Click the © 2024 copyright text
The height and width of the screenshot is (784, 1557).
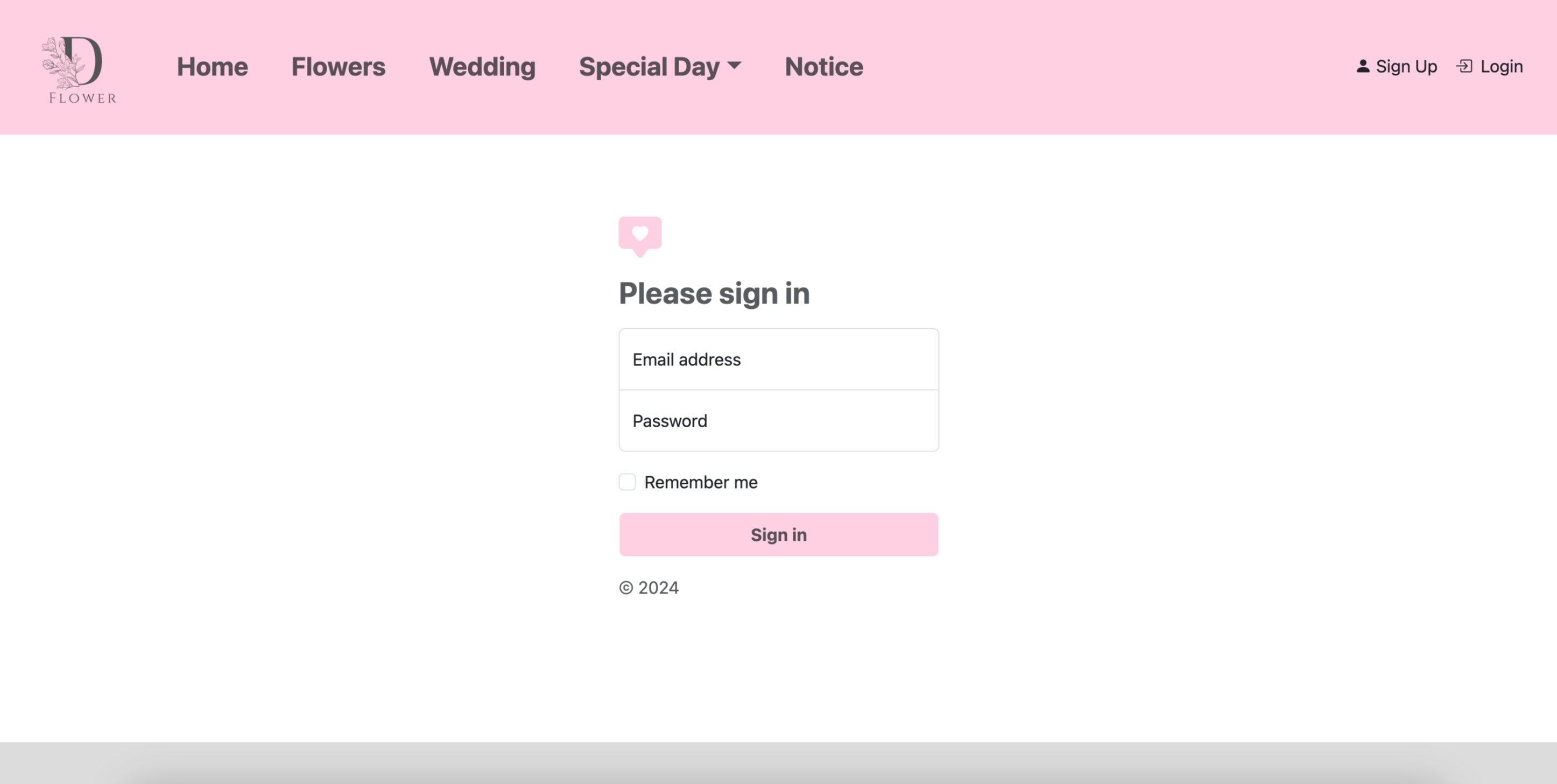(x=649, y=588)
